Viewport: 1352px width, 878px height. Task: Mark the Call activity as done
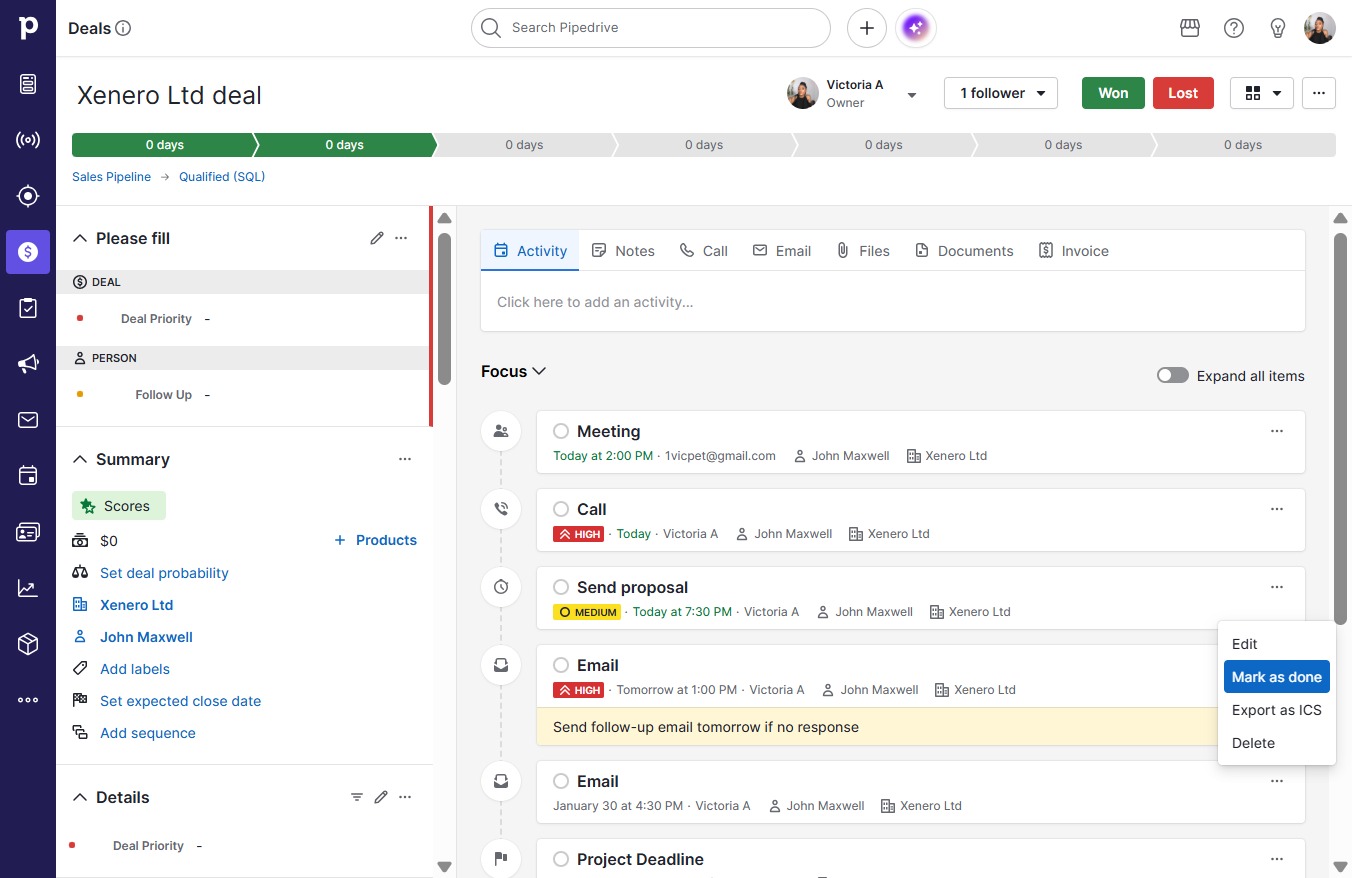tap(561, 509)
